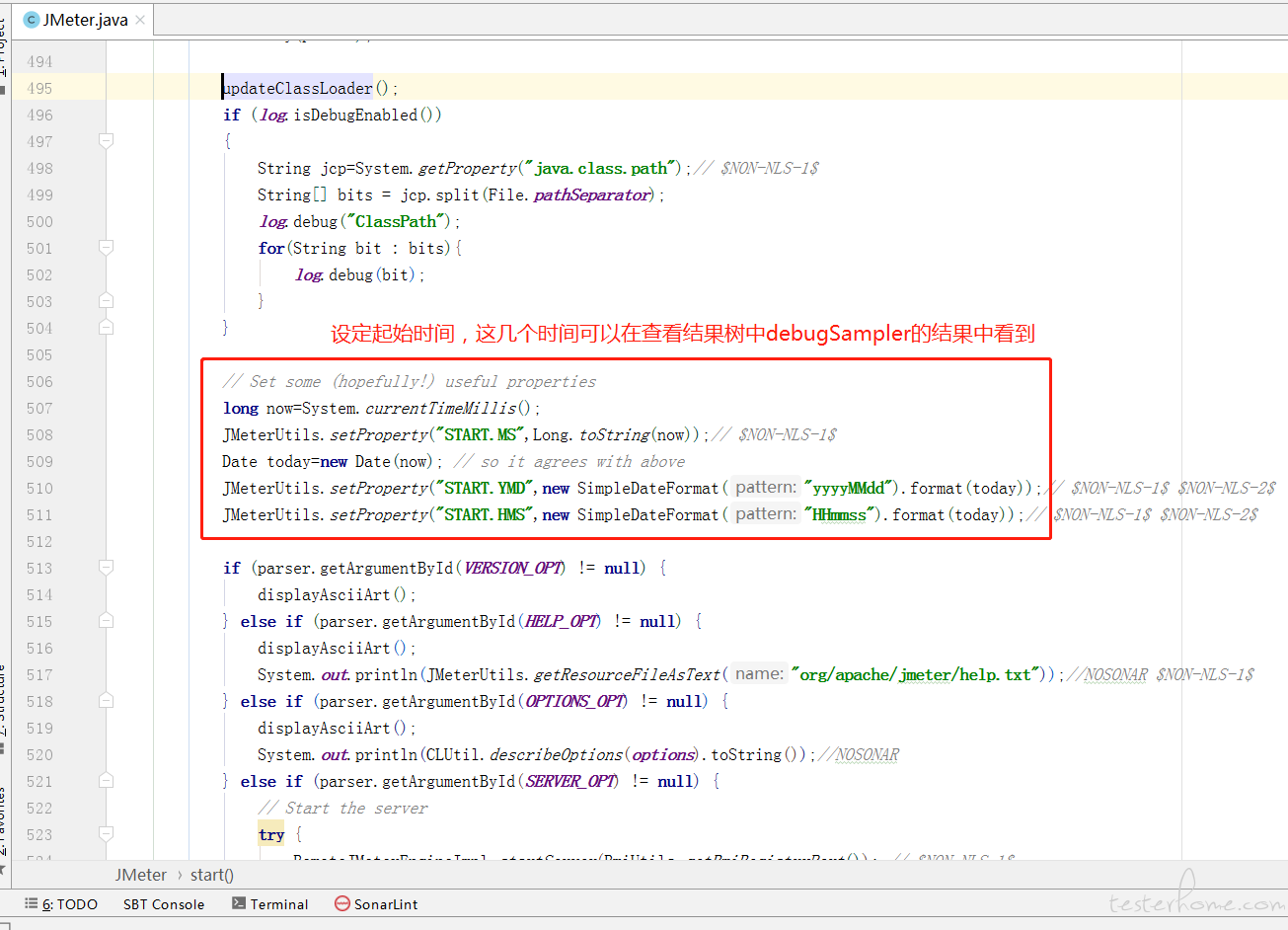
Task: Click the start() breadcrumb
Action: pyautogui.click(x=212, y=875)
